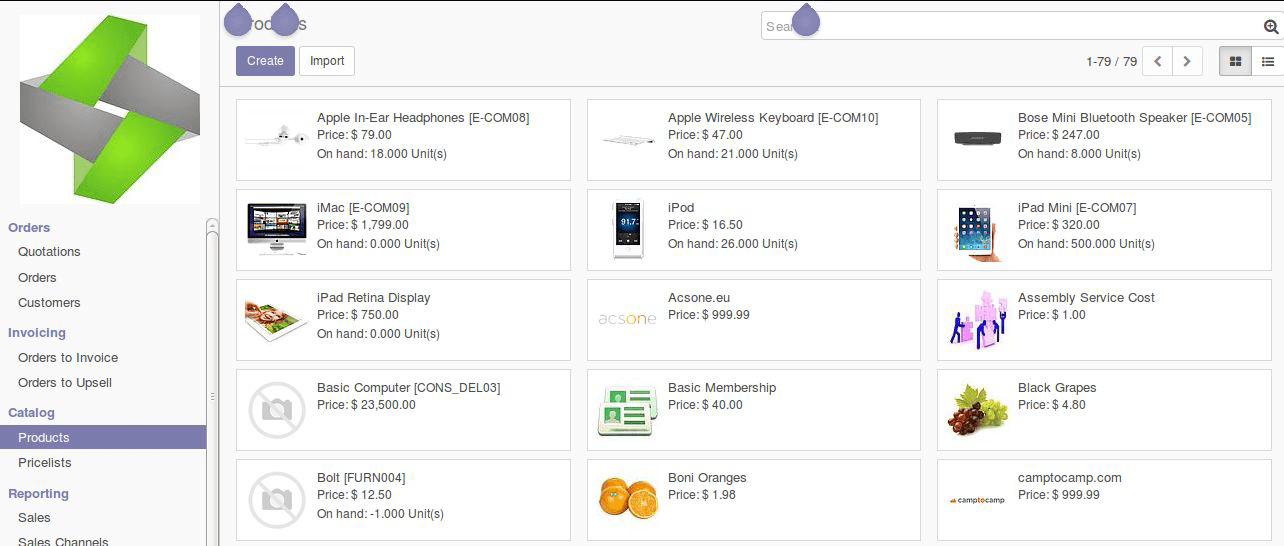This screenshot has width=1284, height=546.
Task: Open Boni Oranges product title
Action: pos(707,478)
